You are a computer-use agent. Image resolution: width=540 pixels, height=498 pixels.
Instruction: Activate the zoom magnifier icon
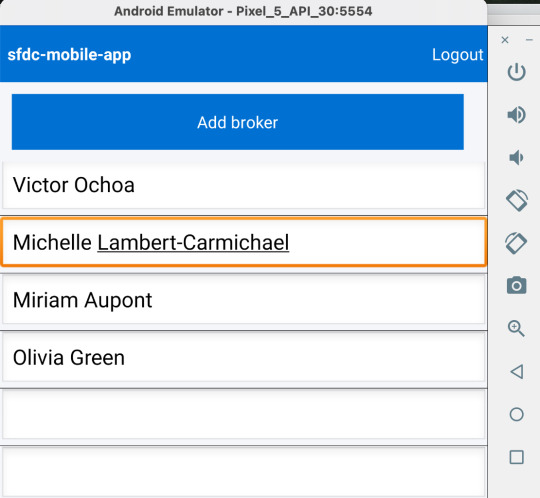(x=516, y=328)
